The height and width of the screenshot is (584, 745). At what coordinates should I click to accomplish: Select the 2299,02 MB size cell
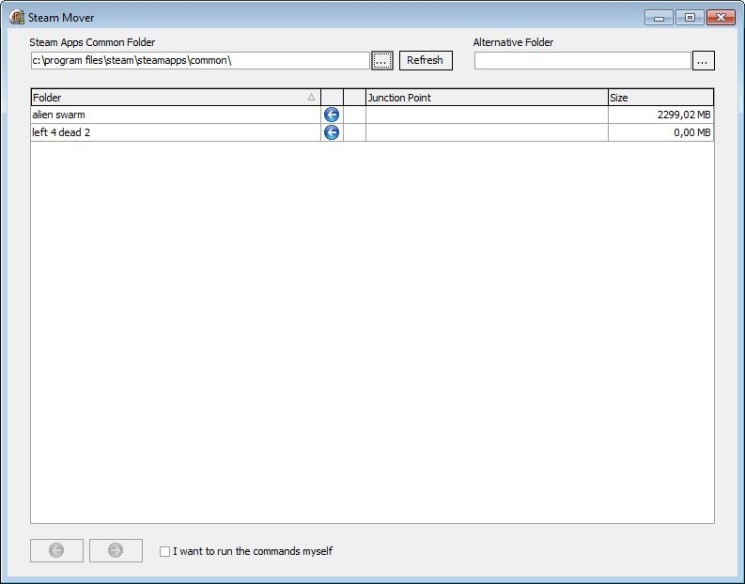coord(660,115)
